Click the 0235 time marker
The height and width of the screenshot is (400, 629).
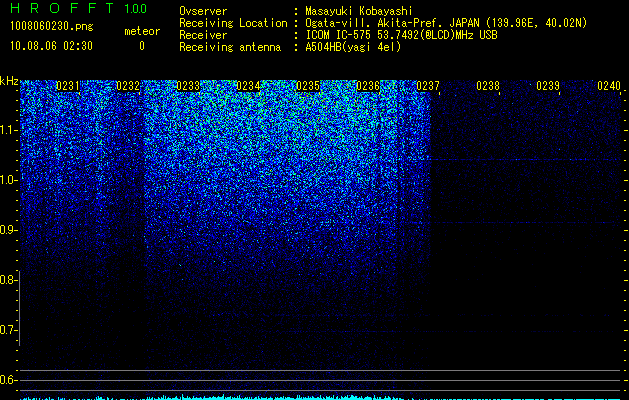[308, 86]
